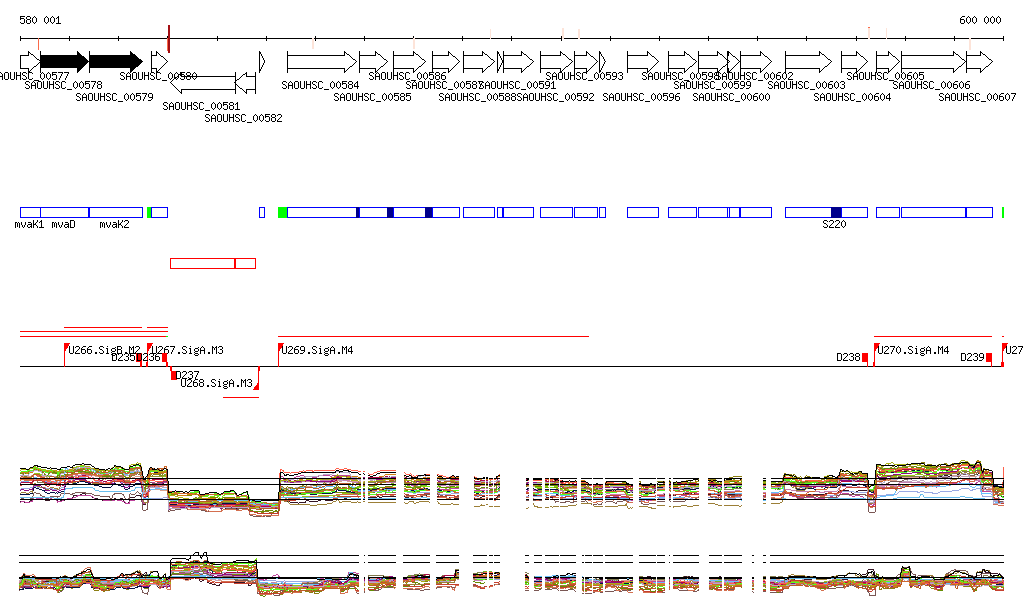Click the SAOUHSC_00604 gene label

point(852,97)
